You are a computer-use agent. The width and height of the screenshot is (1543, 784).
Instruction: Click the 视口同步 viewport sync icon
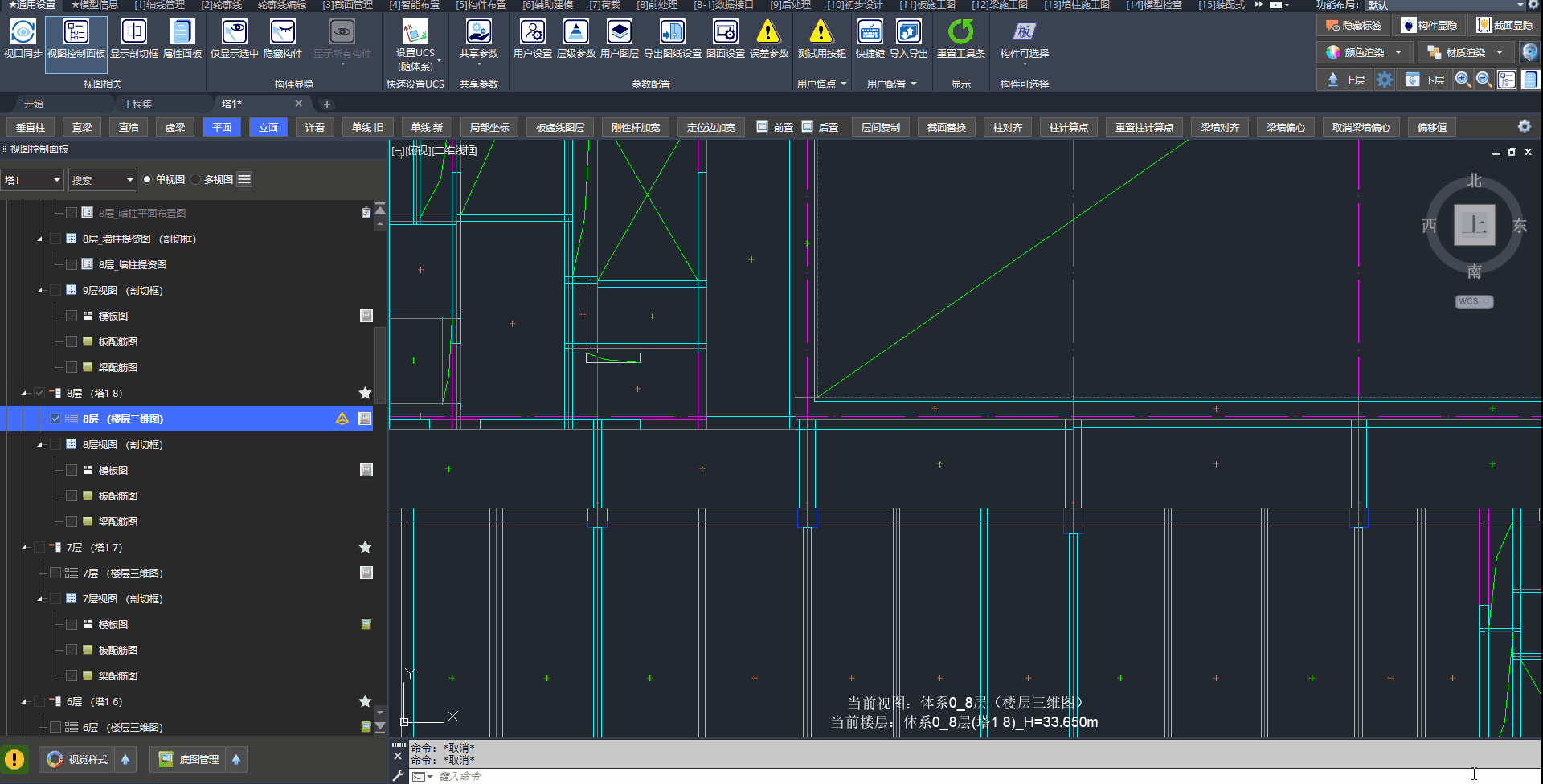(x=23, y=33)
